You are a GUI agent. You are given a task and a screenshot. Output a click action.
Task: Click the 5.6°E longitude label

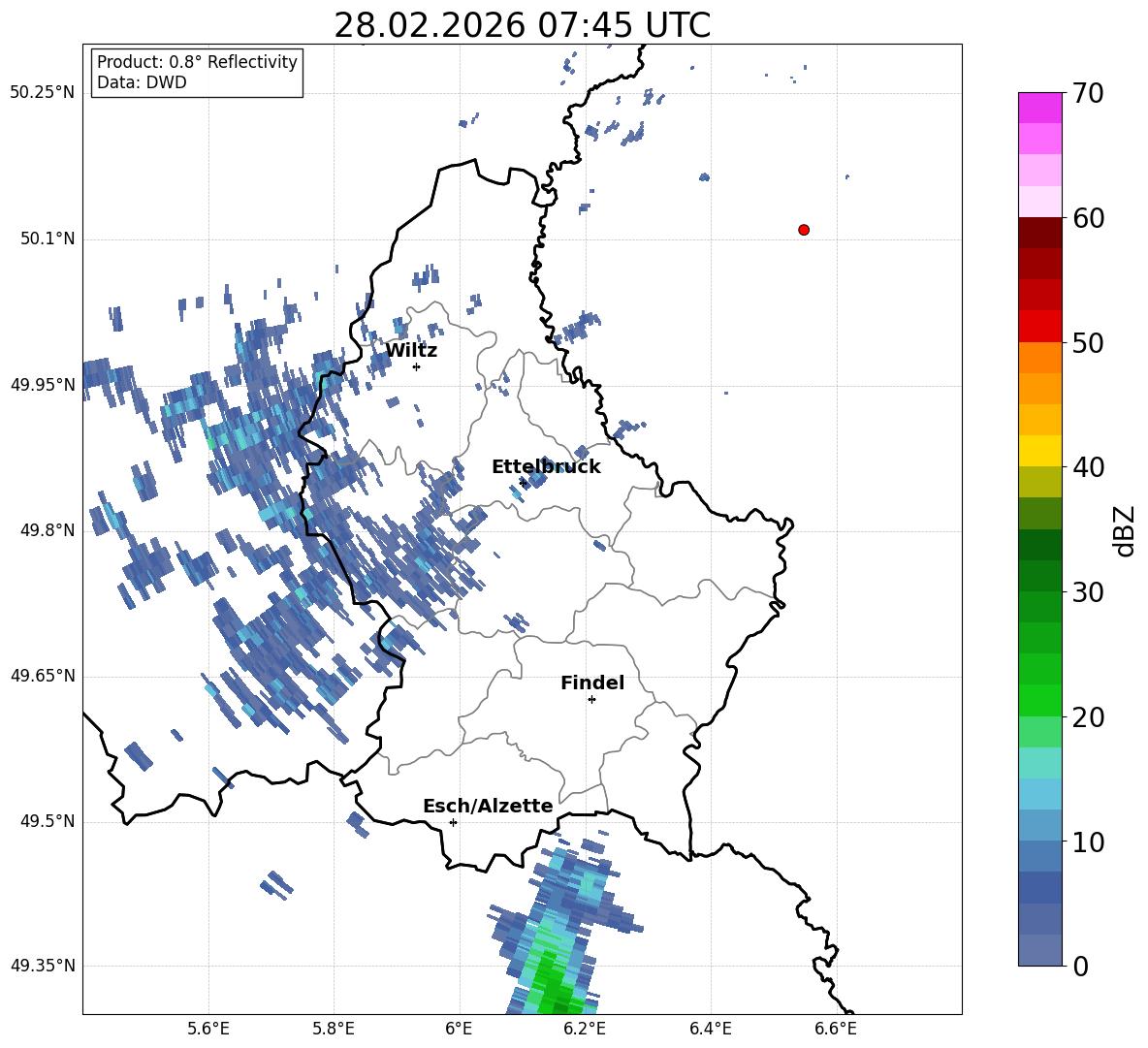pos(208,1030)
